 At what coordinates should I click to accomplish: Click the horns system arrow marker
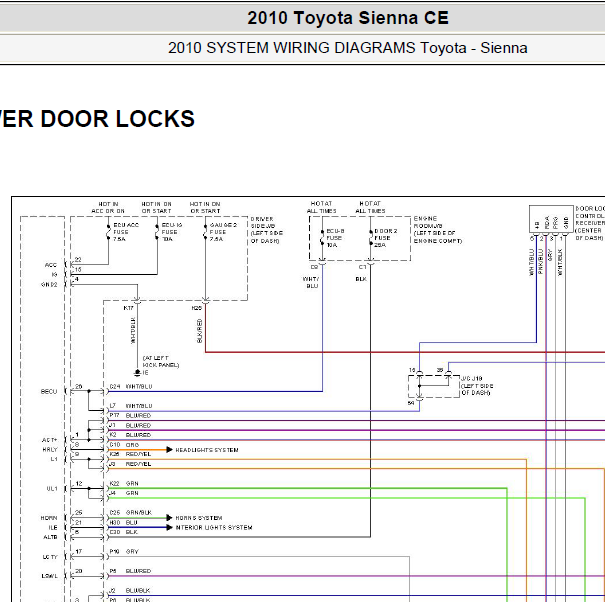pyautogui.click(x=169, y=517)
